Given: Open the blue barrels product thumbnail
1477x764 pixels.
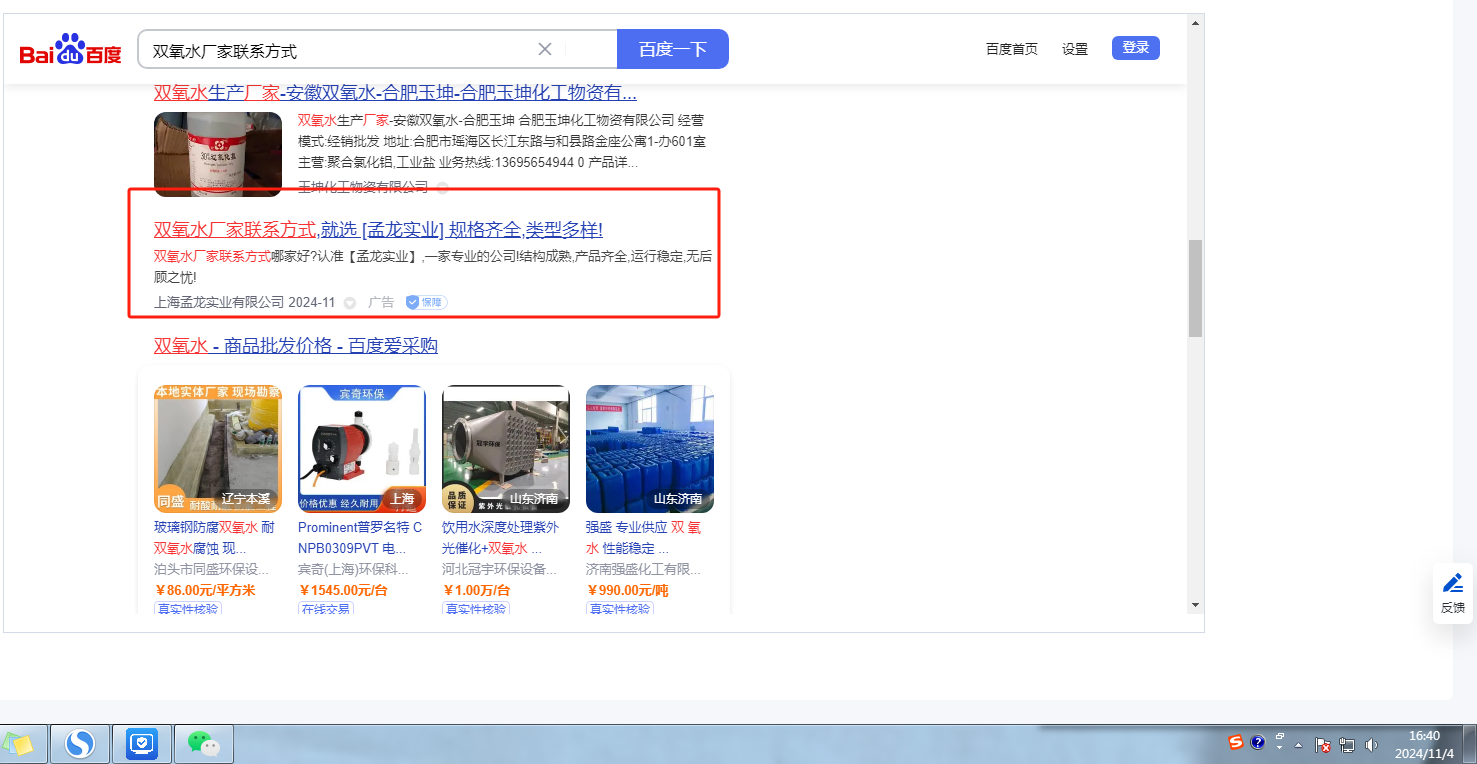Looking at the screenshot, I should 650,449.
